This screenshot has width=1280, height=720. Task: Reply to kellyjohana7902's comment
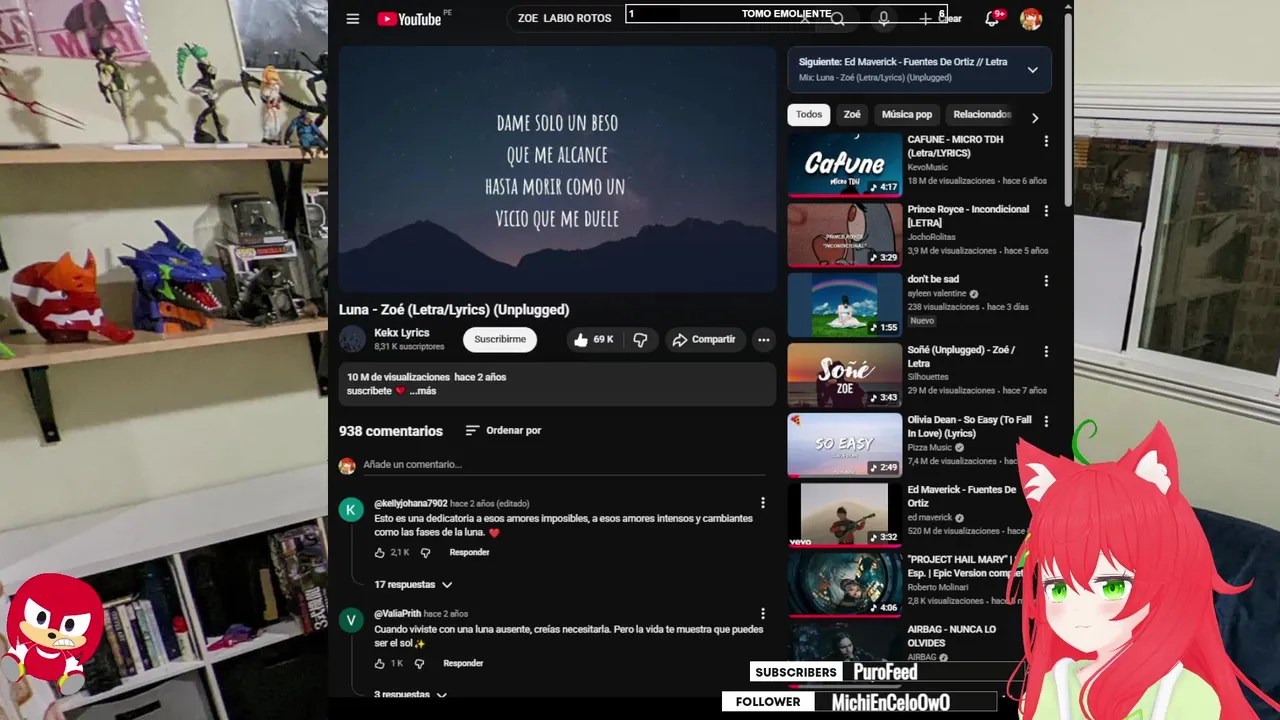(x=469, y=553)
